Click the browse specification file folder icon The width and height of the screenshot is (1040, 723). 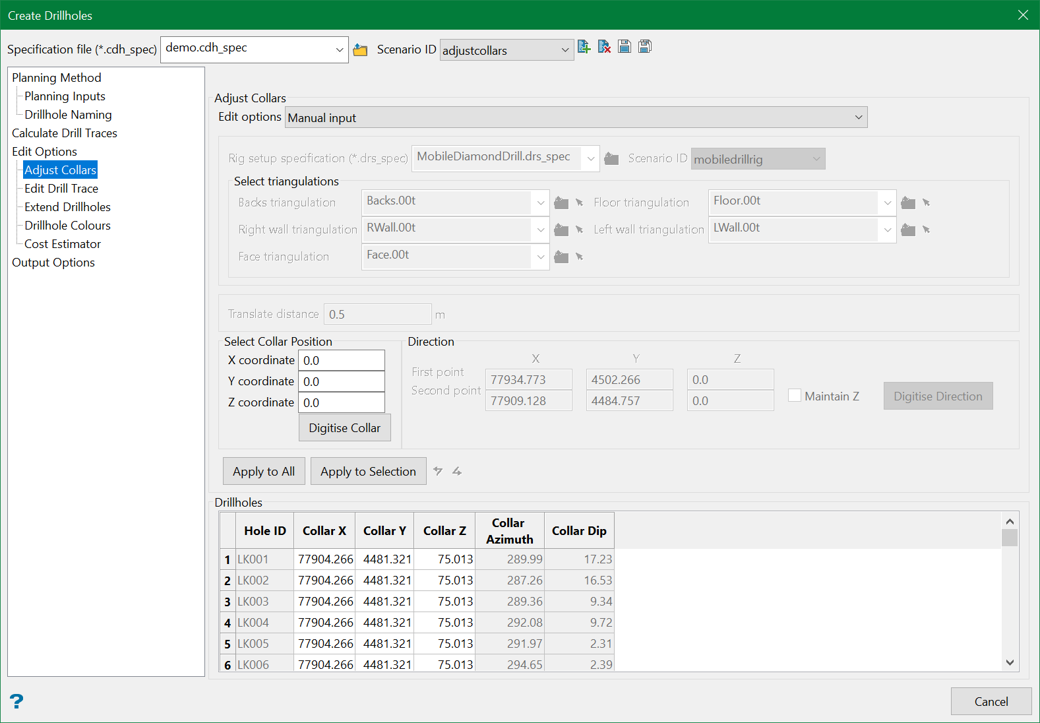(x=360, y=50)
